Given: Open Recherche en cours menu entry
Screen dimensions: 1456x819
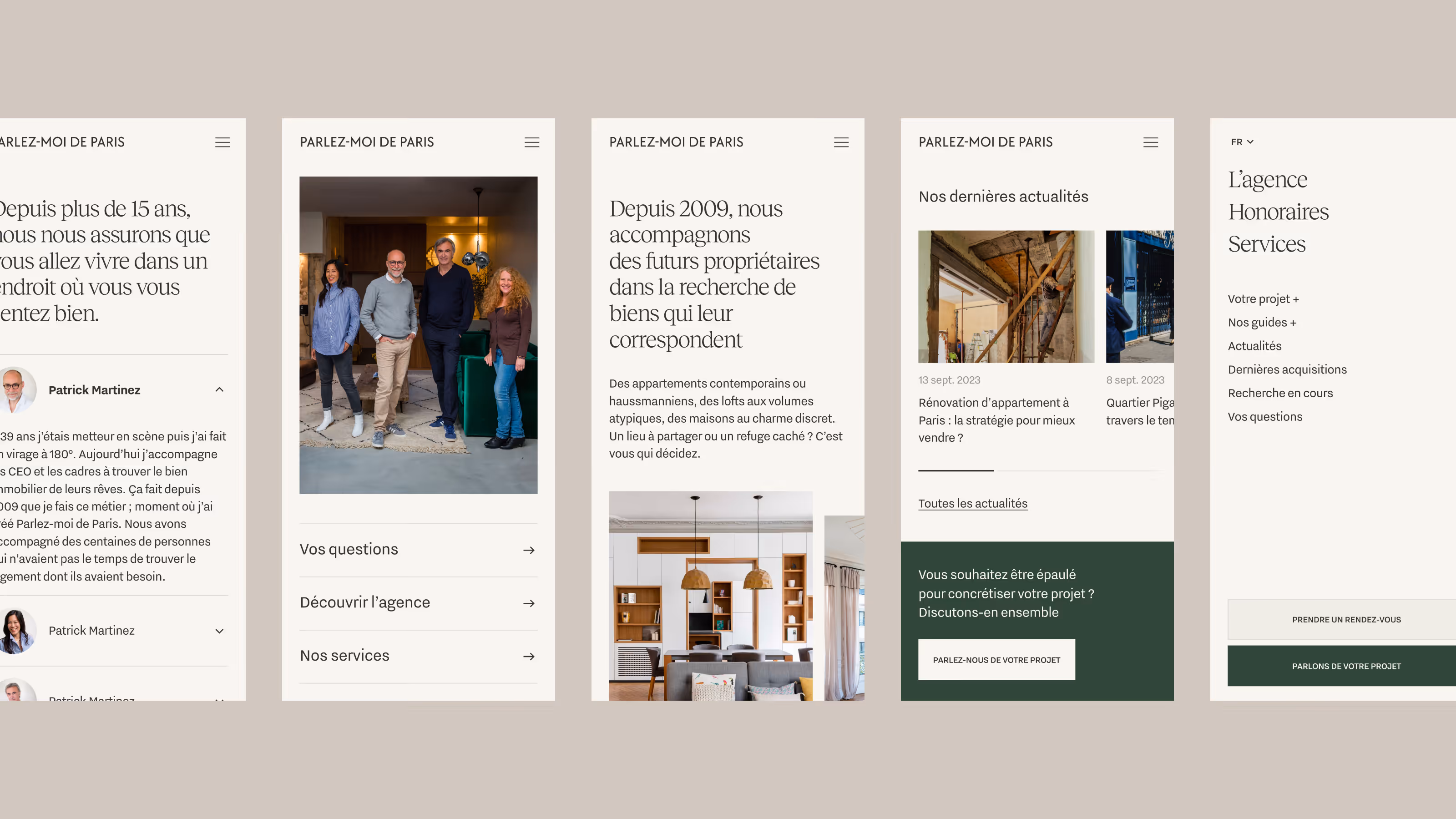Looking at the screenshot, I should pos(1280,393).
